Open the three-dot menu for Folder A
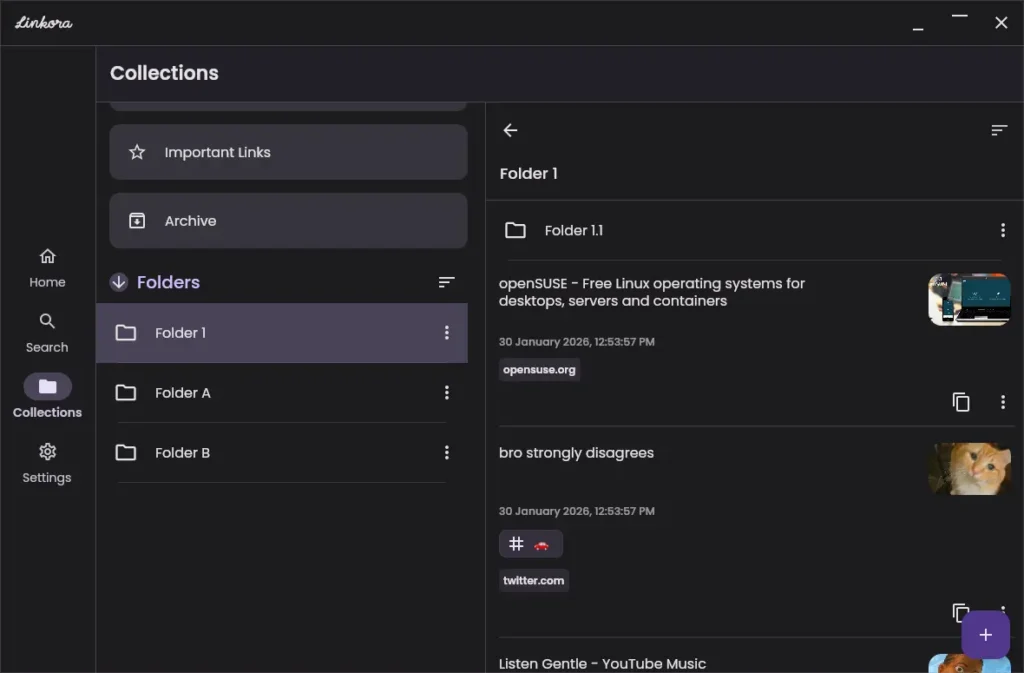Viewport: 1024px width, 673px height. [x=447, y=393]
